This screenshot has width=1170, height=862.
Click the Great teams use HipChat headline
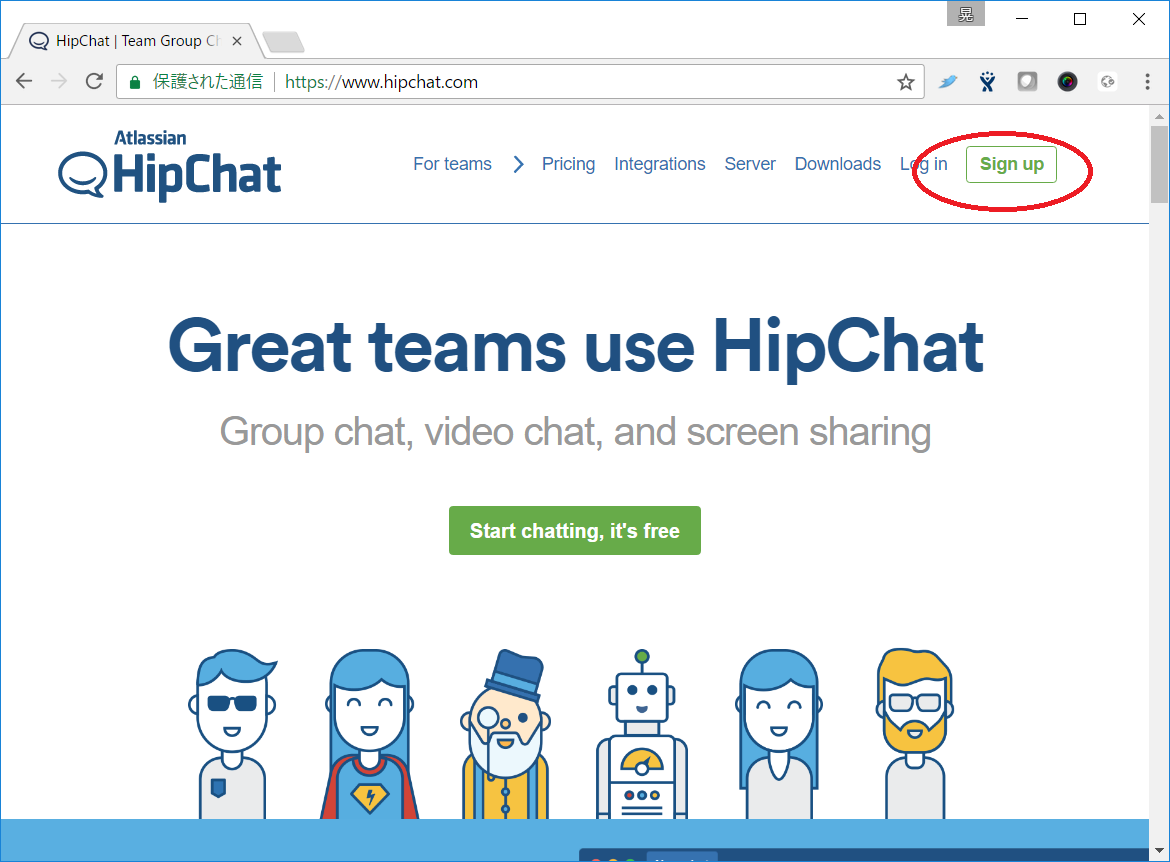[576, 348]
